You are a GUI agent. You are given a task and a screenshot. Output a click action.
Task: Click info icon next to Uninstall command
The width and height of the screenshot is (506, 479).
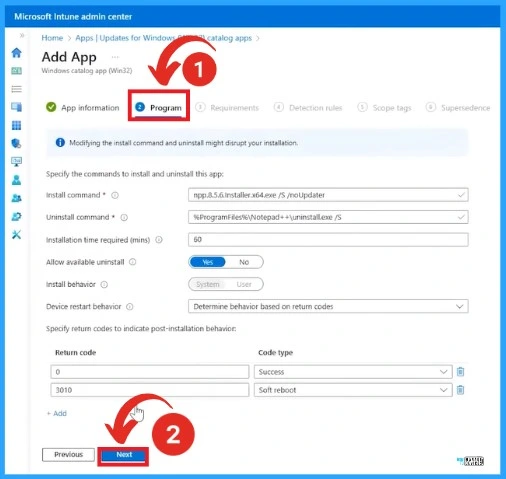(124, 218)
